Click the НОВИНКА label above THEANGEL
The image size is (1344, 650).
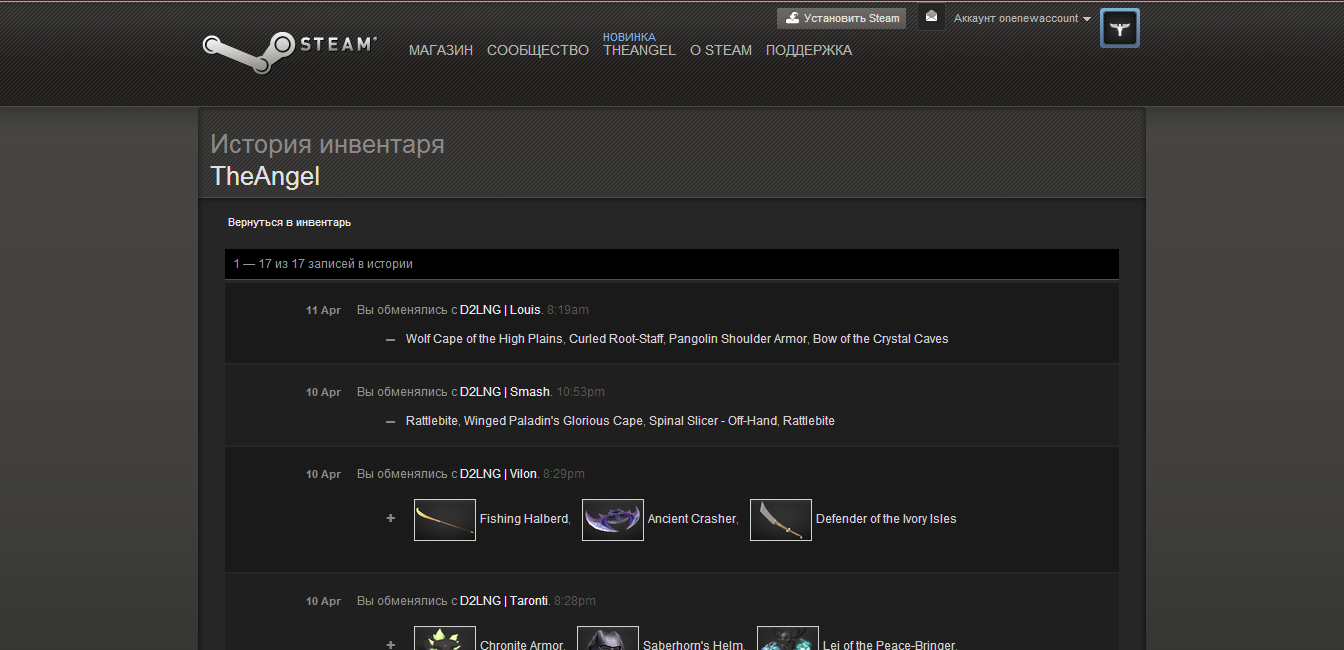pyautogui.click(x=629, y=37)
